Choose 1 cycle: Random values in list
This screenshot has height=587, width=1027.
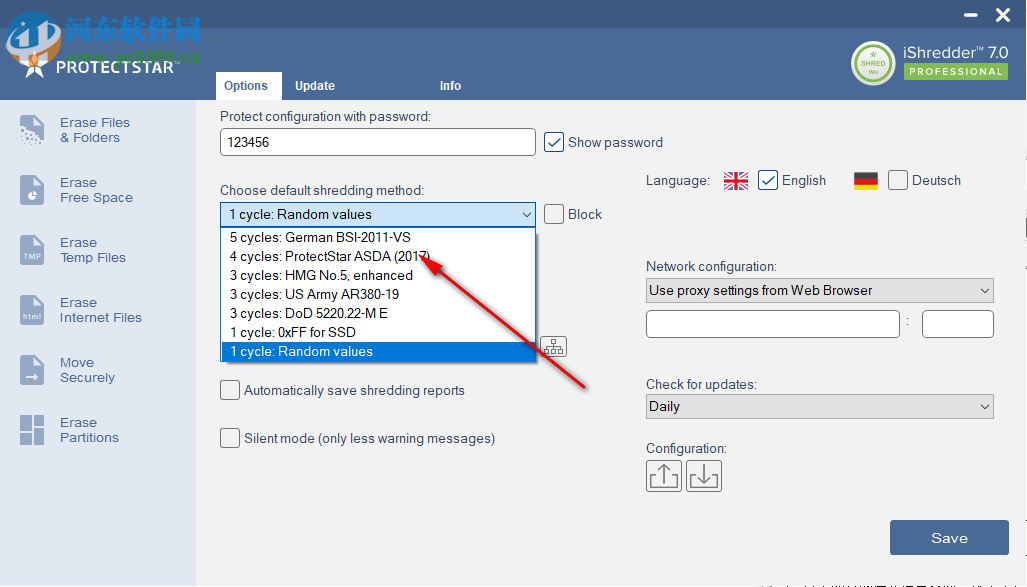click(x=379, y=351)
